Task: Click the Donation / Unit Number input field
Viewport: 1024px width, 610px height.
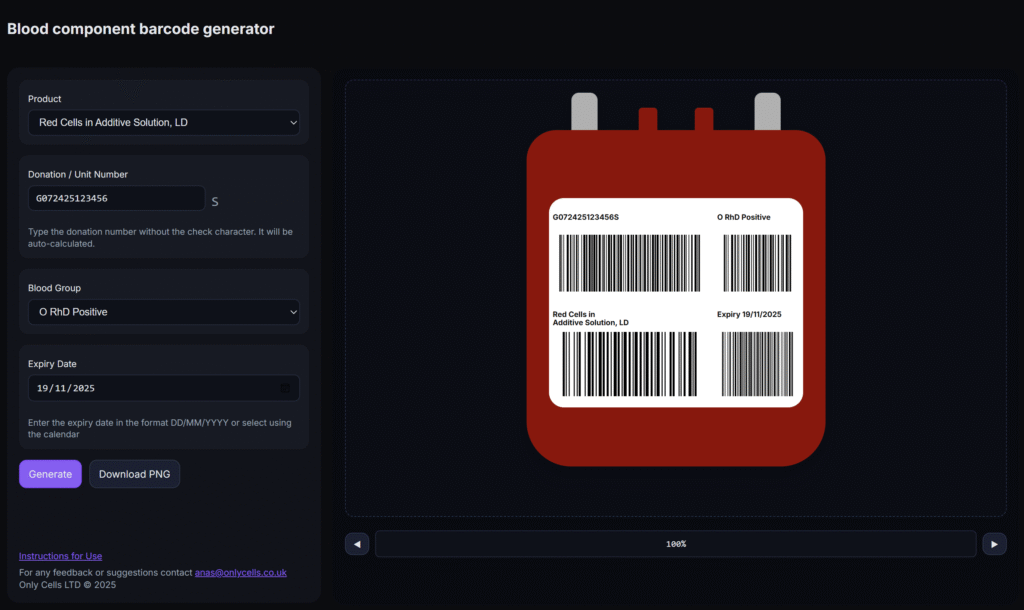Action: (x=116, y=199)
